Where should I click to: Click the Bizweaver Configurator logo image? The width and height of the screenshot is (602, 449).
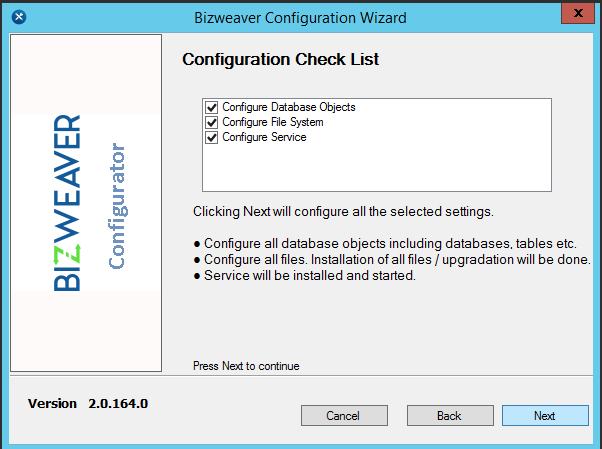86,203
